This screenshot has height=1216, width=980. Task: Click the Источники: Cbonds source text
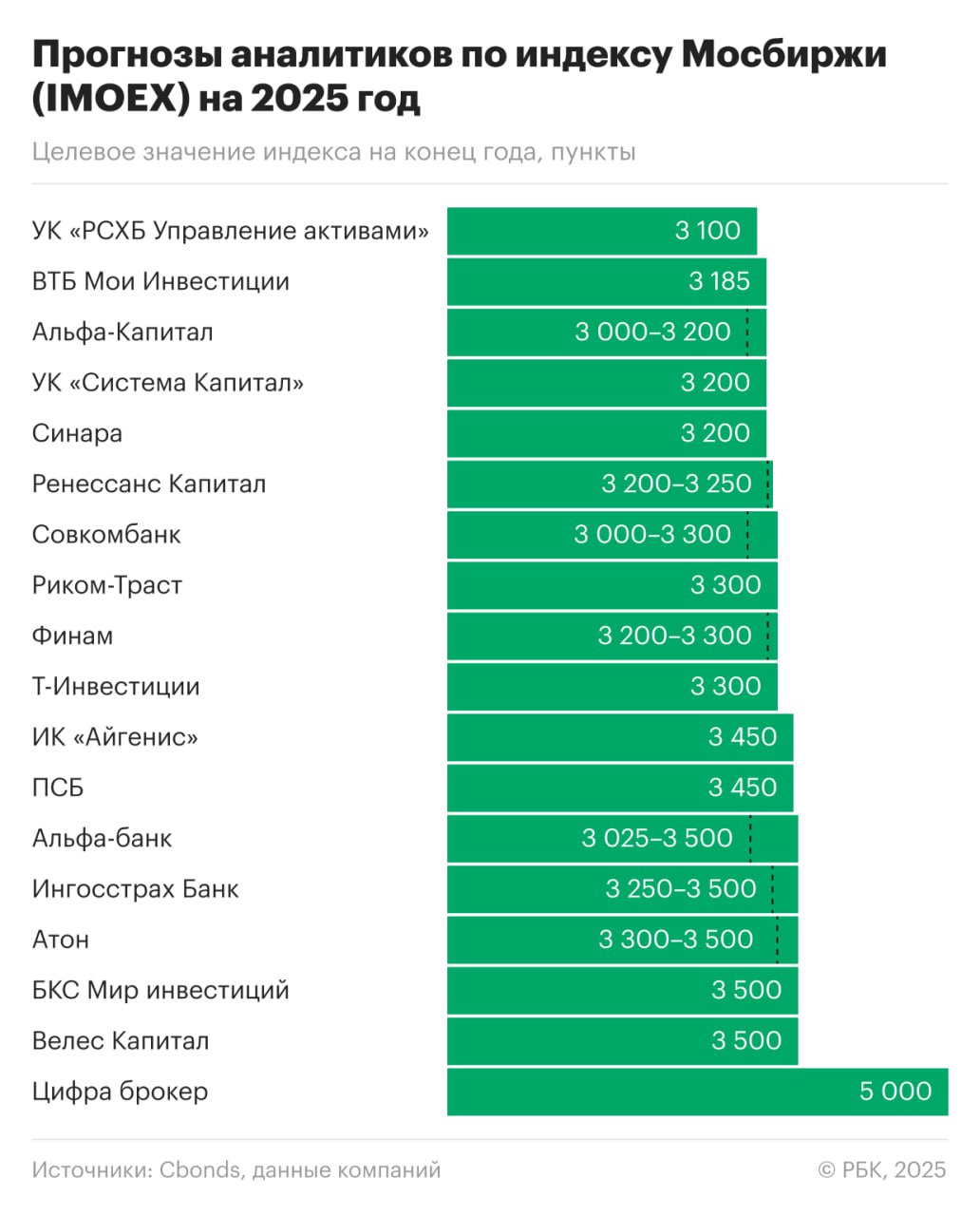pos(236,1169)
